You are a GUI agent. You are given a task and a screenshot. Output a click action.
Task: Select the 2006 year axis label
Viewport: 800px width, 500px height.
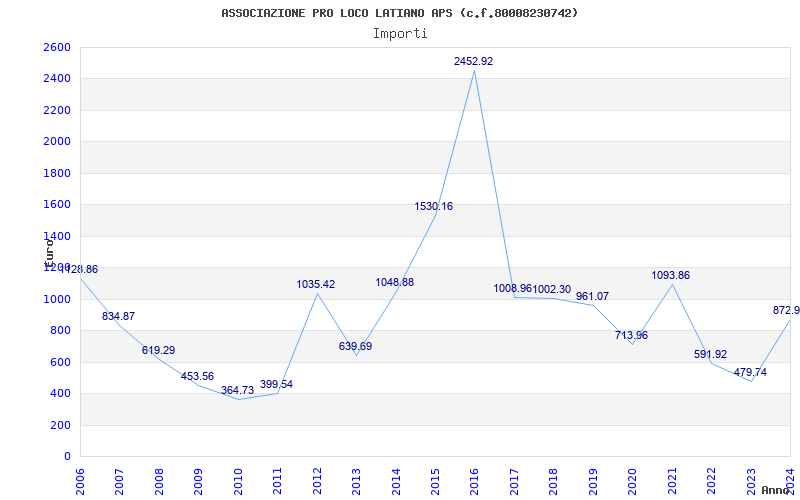coord(80,481)
